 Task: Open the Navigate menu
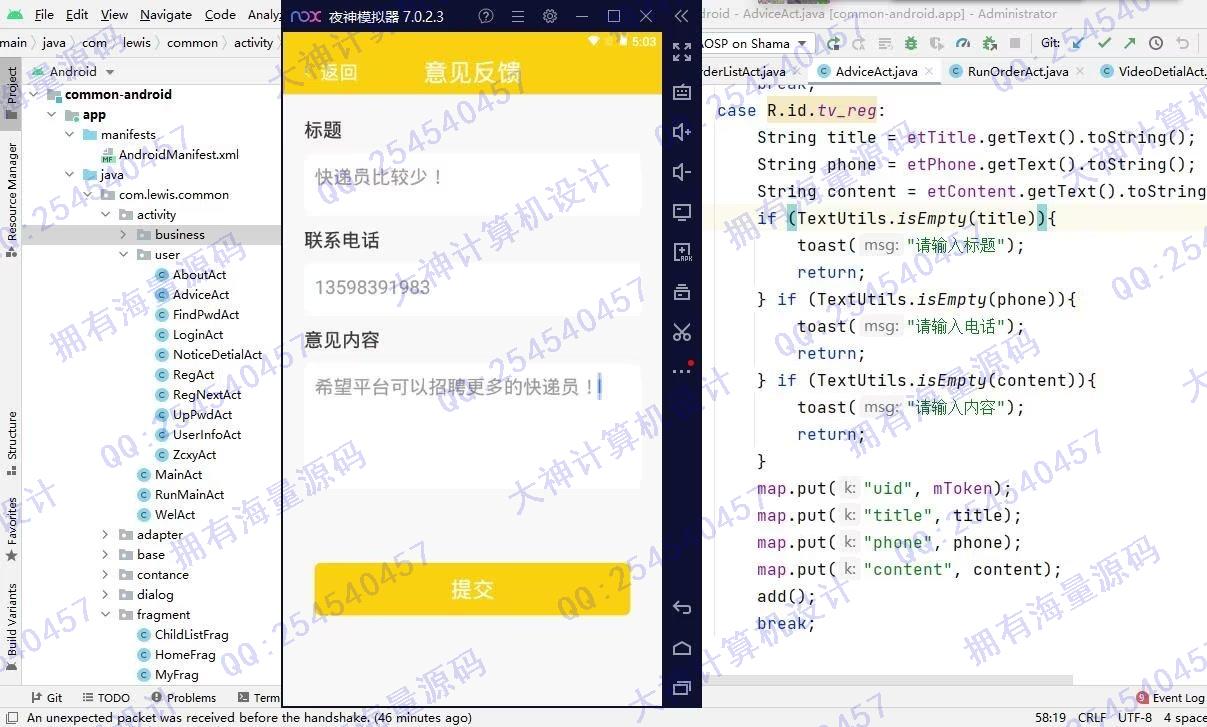click(x=166, y=14)
